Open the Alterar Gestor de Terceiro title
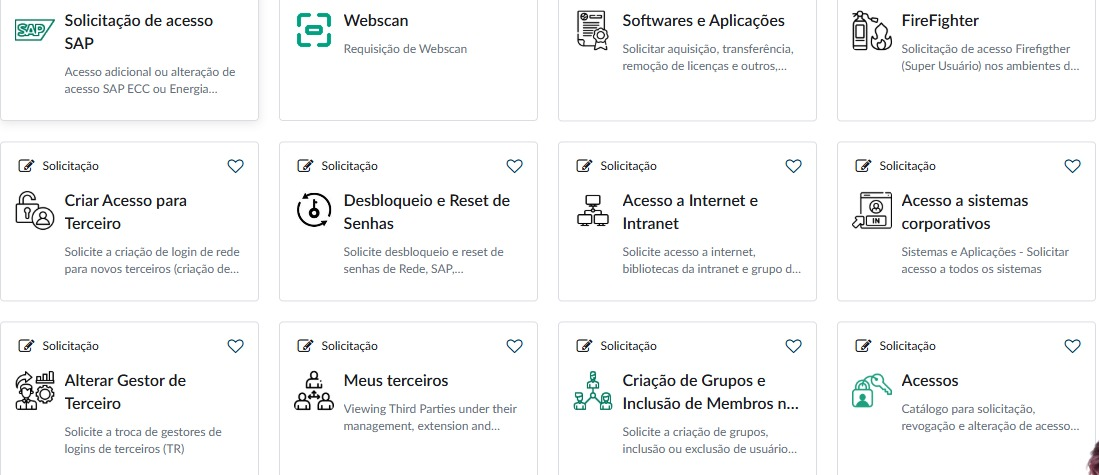This screenshot has height=475, width=1099. point(125,392)
